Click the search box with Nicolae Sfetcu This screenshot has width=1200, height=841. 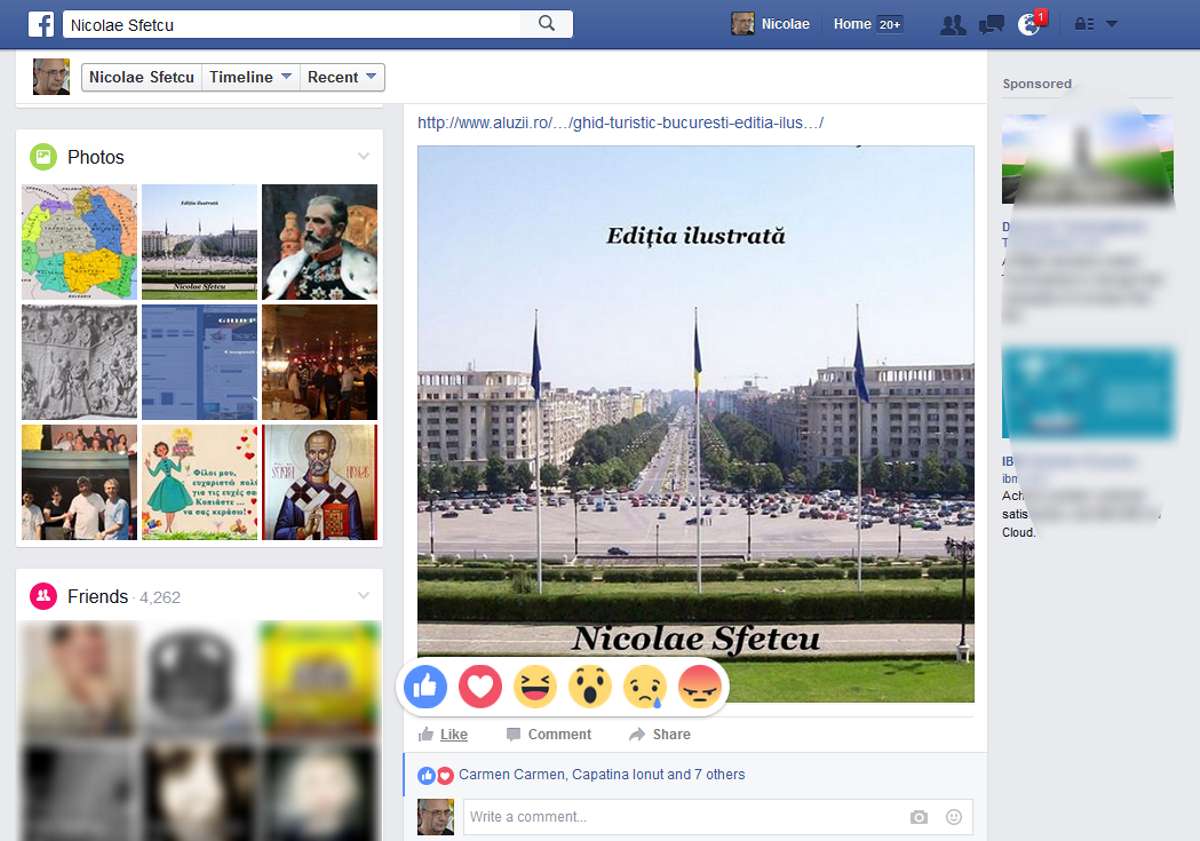tap(291, 24)
